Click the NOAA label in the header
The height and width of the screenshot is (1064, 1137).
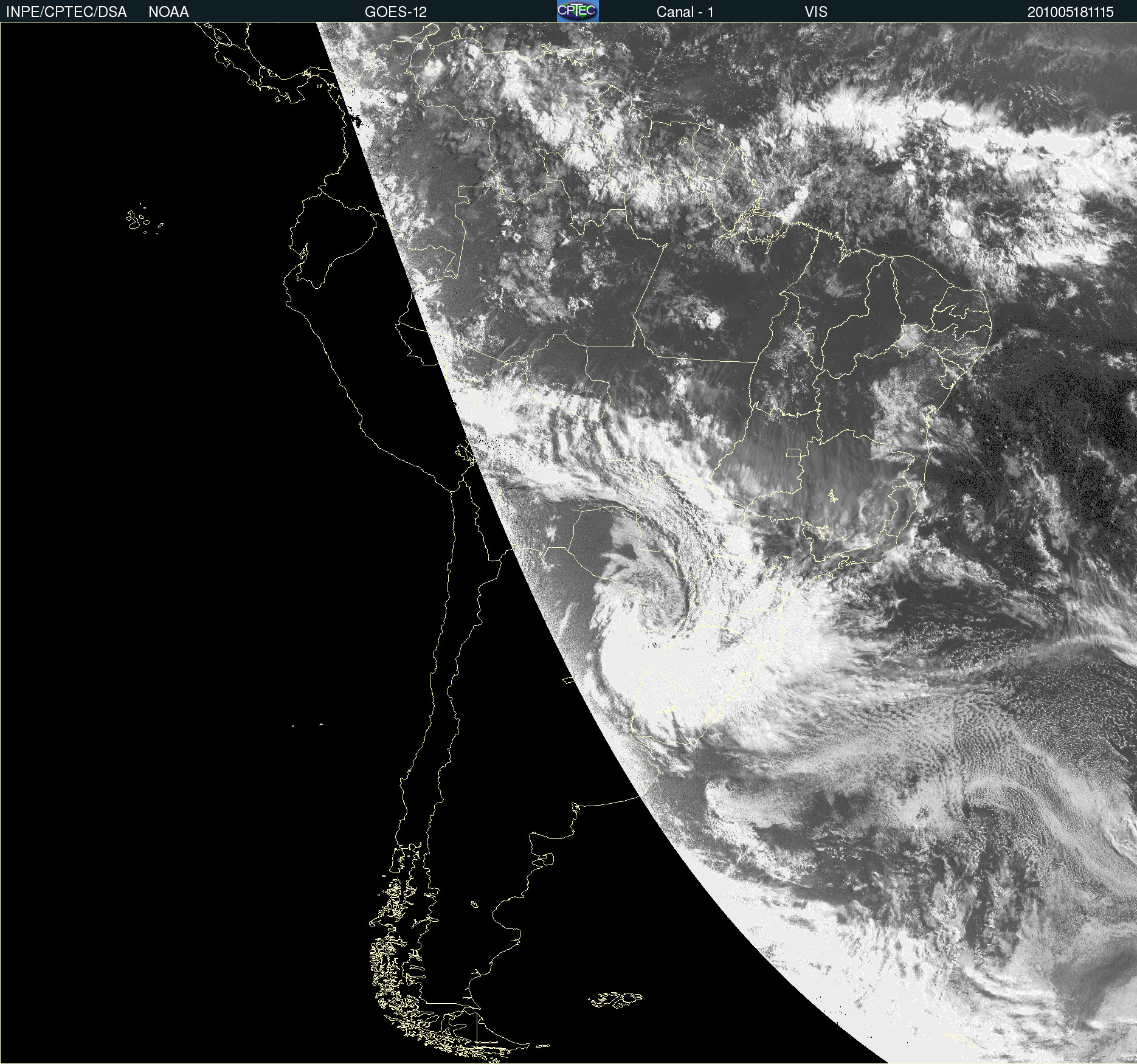coord(168,12)
